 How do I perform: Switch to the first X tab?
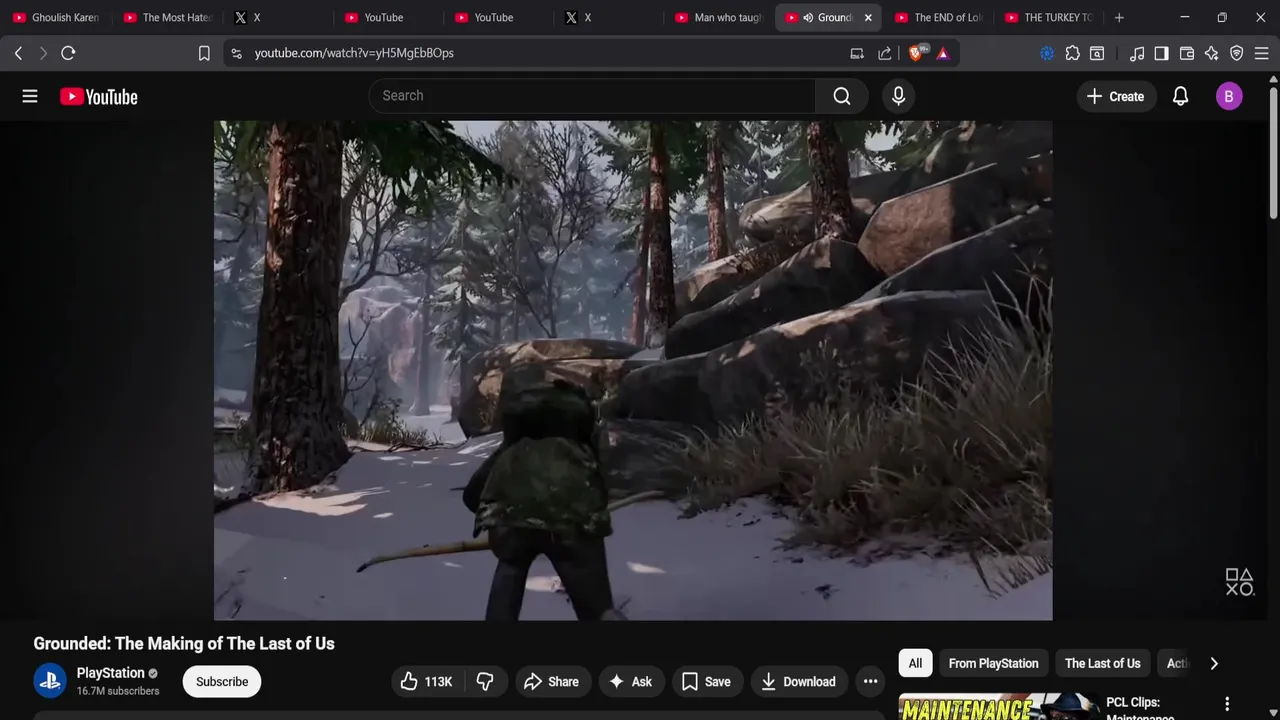pyautogui.click(x=278, y=17)
